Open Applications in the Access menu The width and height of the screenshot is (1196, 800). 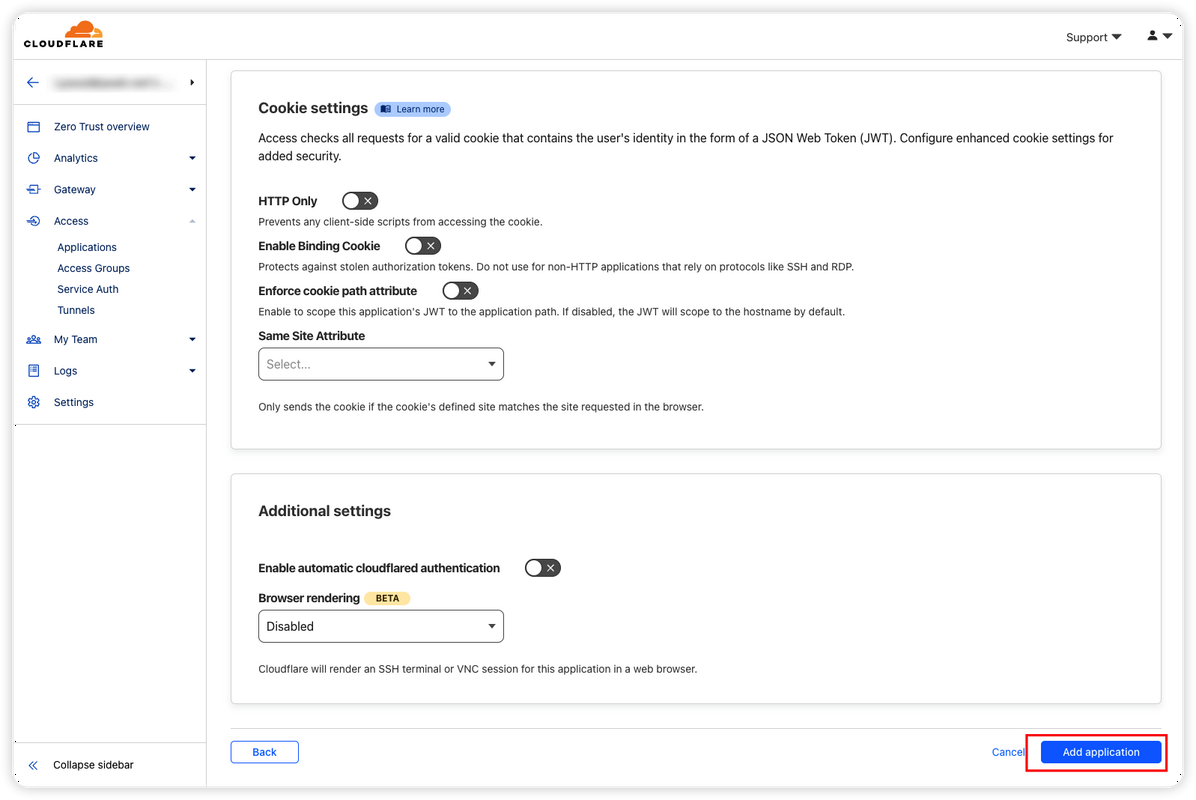click(87, 247)
